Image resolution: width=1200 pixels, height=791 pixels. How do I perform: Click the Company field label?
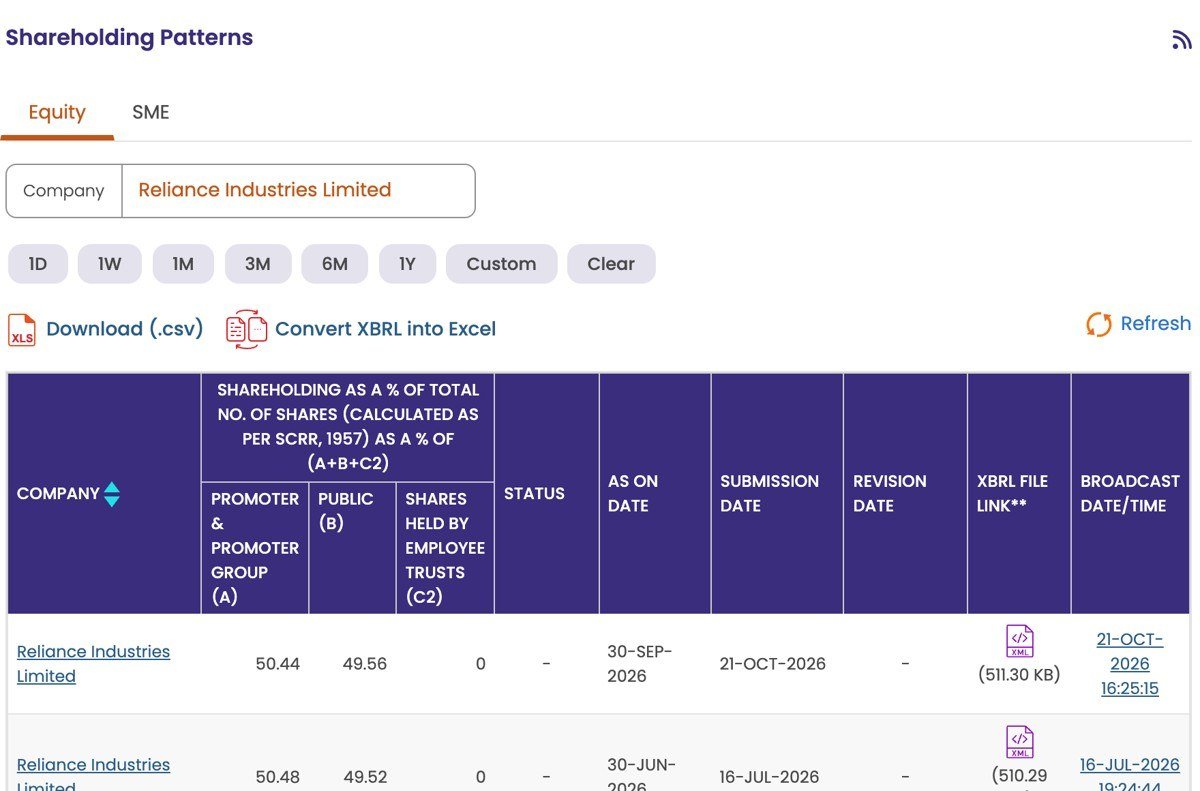tap(64, 191)
